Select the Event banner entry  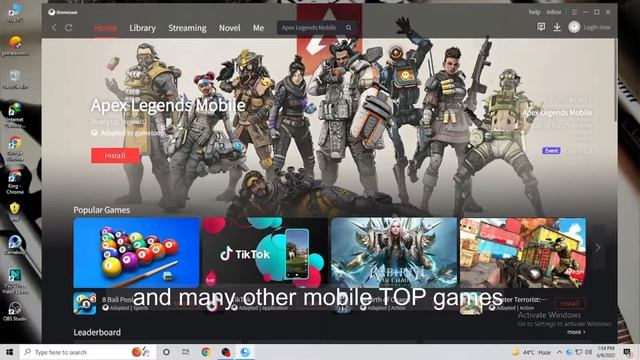[567, 151]
